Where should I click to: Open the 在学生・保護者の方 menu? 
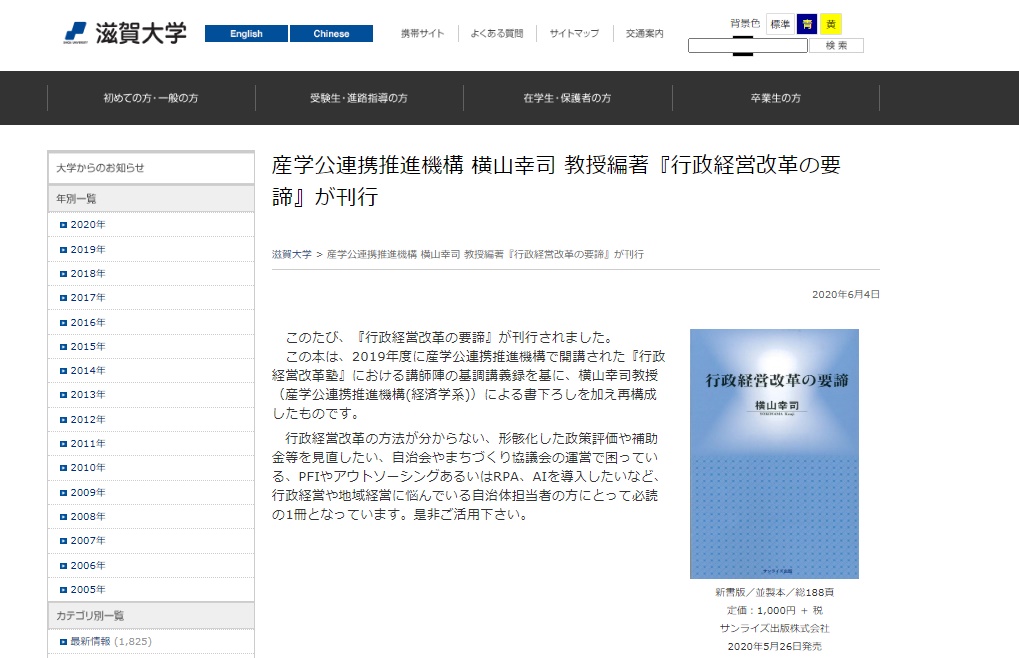pos(567,98)
